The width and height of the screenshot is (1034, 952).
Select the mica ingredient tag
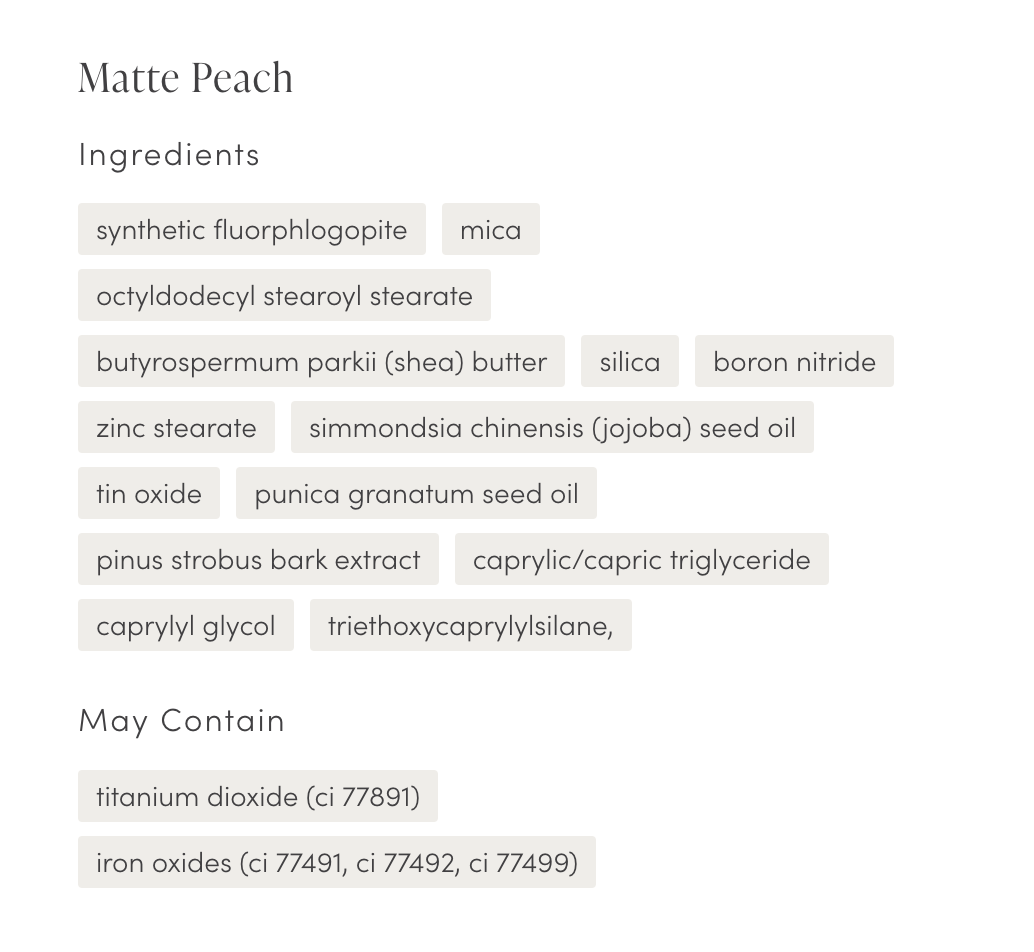point(490,230)
